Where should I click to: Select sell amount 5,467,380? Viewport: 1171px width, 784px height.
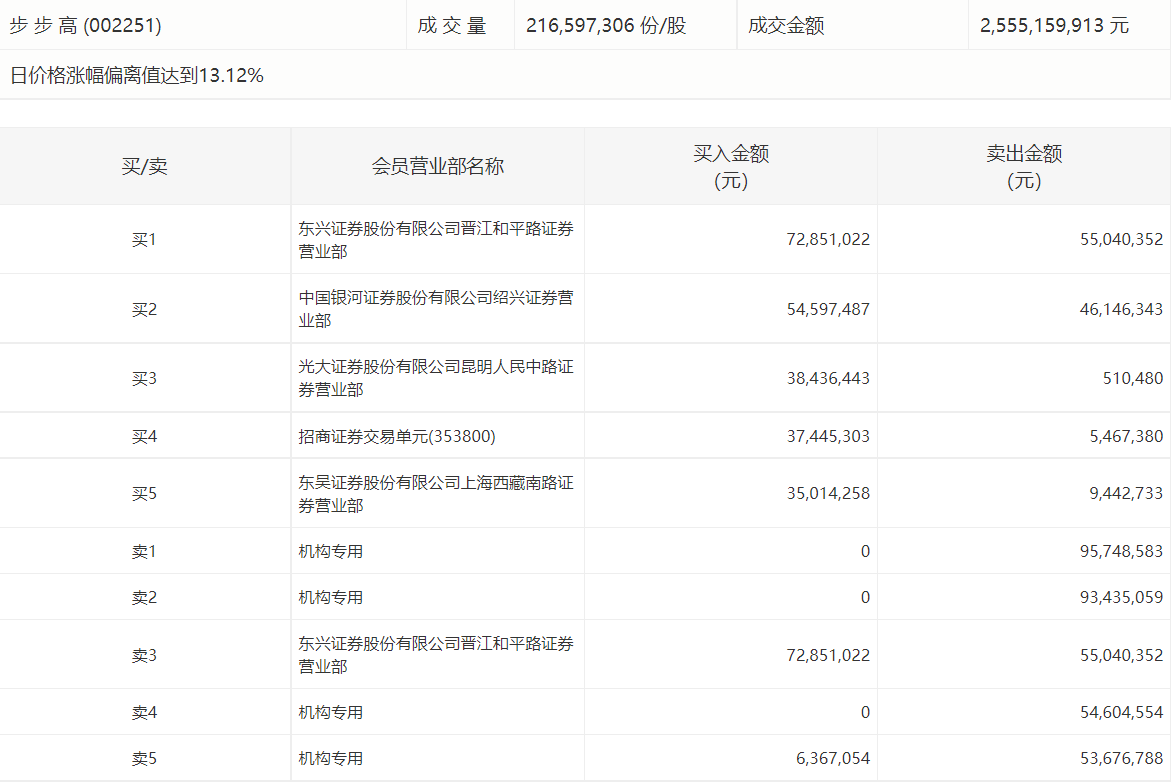[x=1126, y=436]
